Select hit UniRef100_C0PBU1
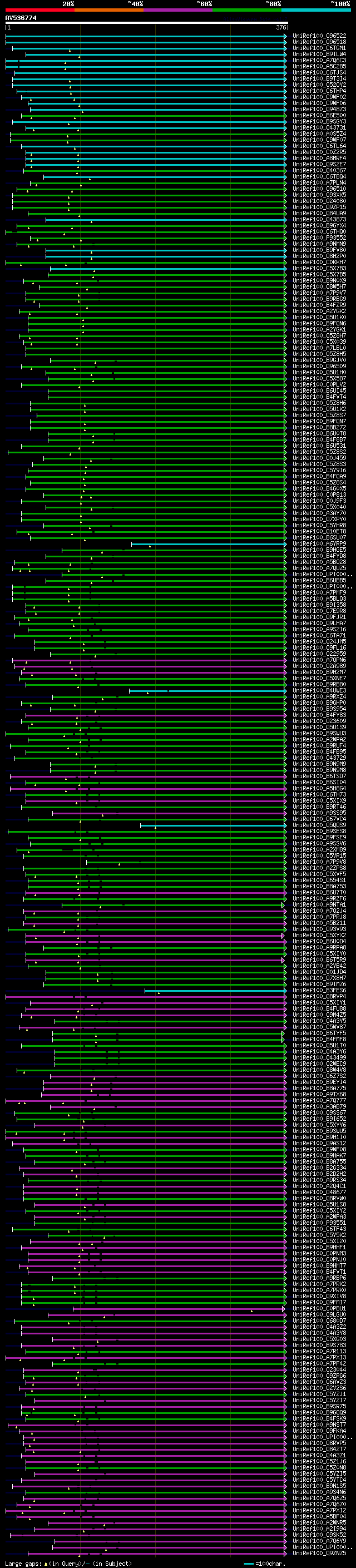This screenshot has width=356, height=1568. 319,1309
